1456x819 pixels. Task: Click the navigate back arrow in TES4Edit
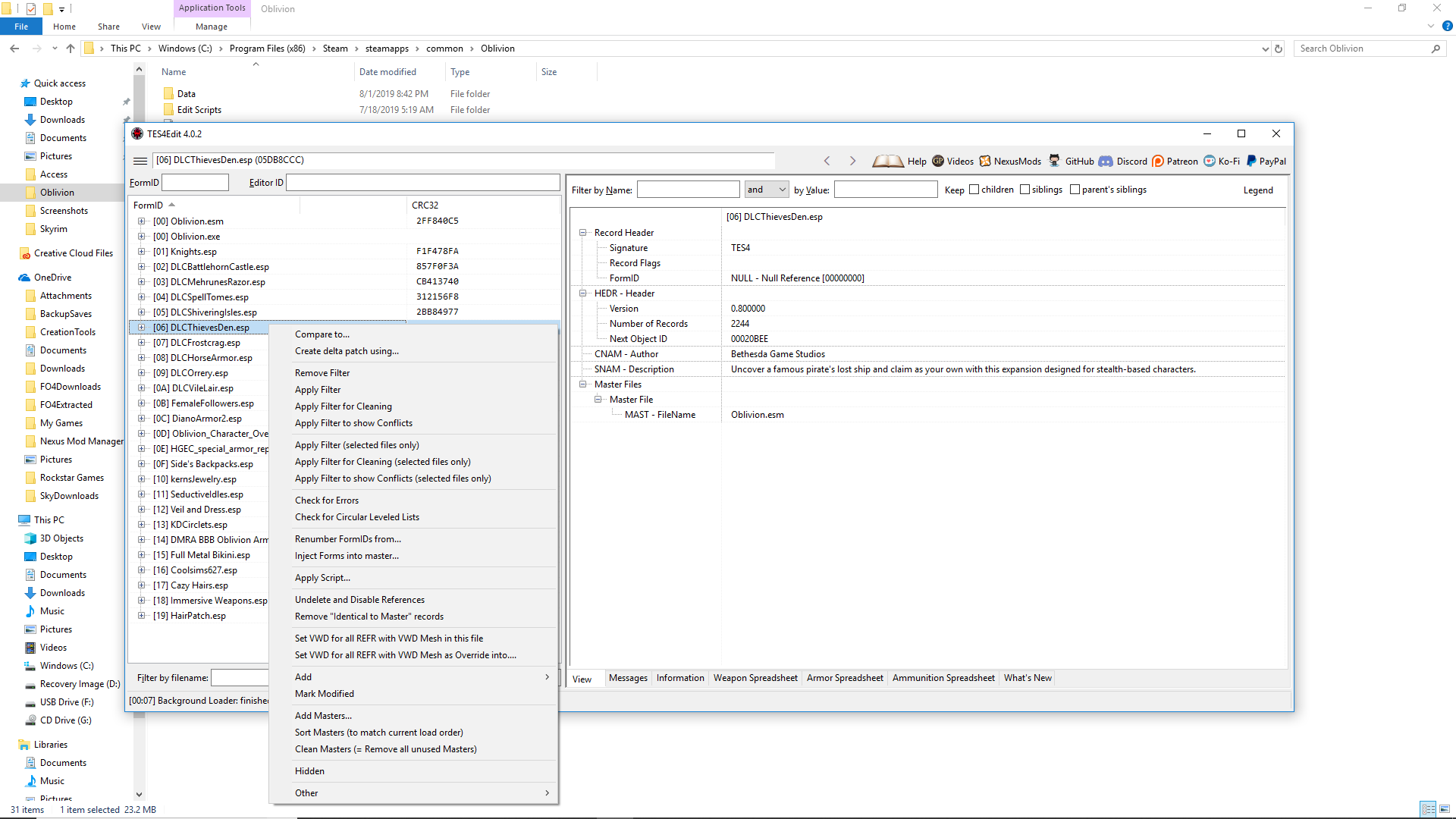tap(827, 161)
